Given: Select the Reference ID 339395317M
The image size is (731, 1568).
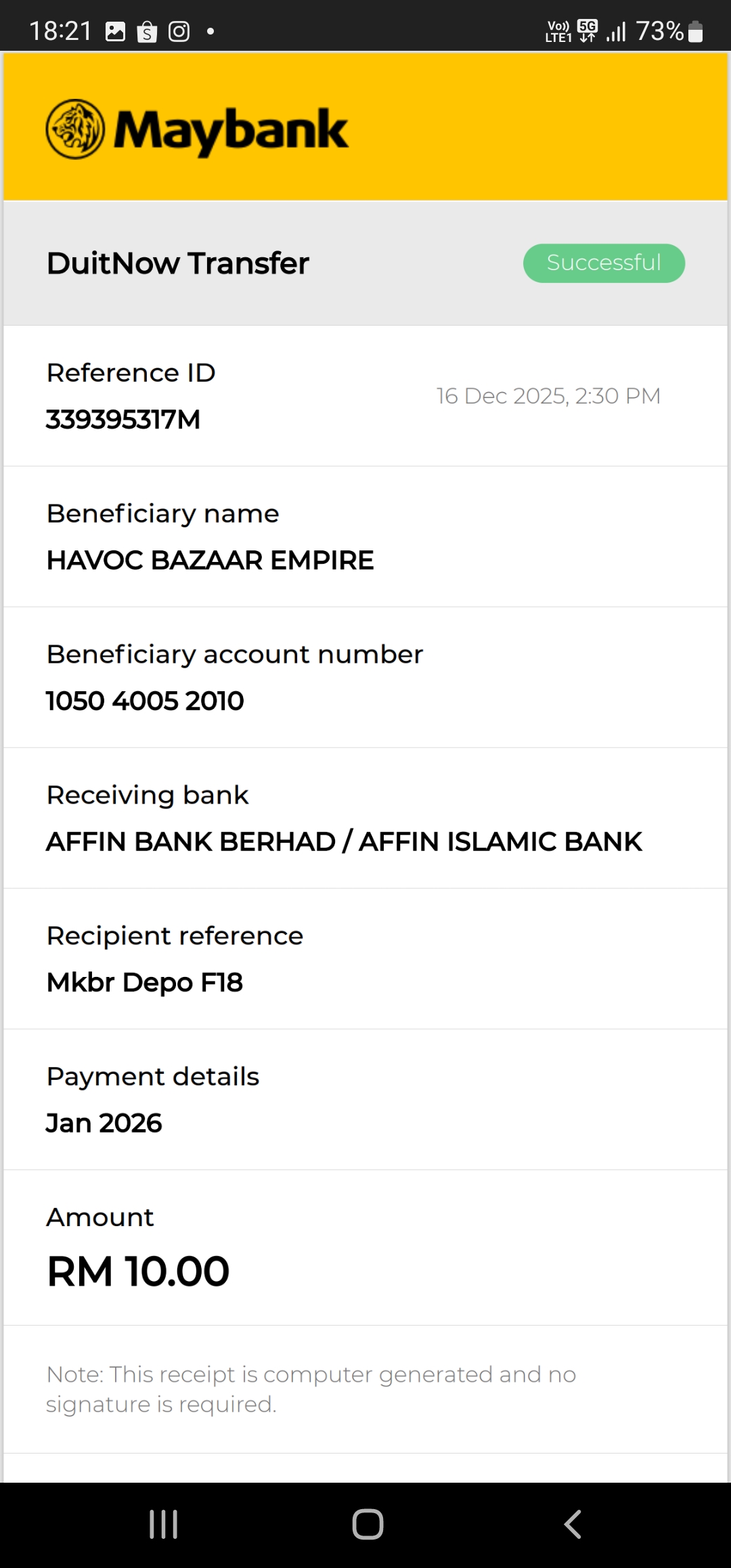Looking at the screenshot, I should pos(123,420).
